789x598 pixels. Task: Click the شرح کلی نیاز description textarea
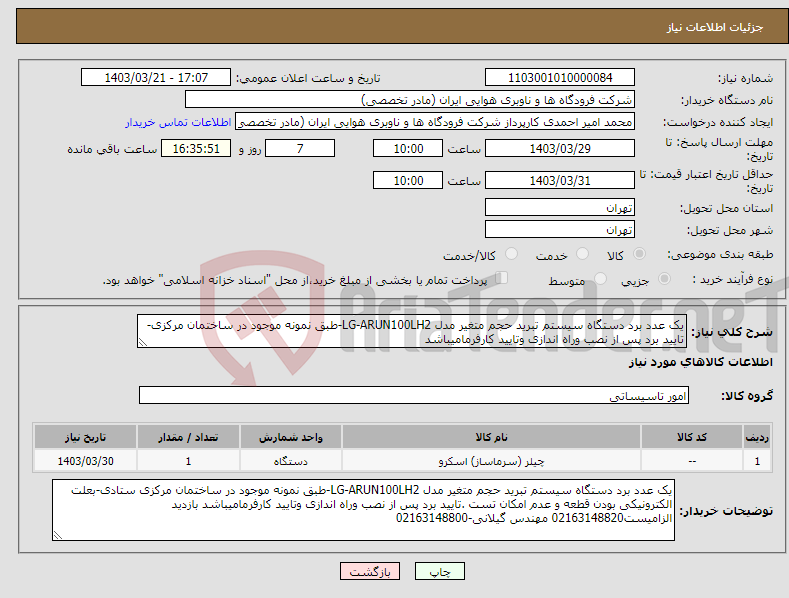click(x=412, y=331)
